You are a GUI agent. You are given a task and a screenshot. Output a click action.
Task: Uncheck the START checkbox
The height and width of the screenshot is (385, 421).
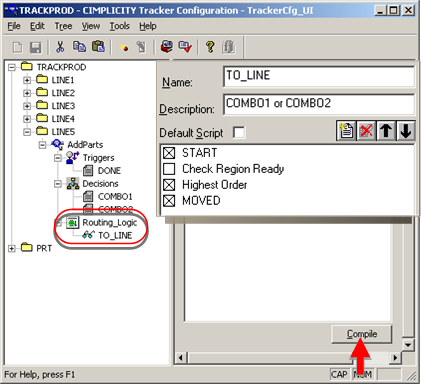pos(169,153)
